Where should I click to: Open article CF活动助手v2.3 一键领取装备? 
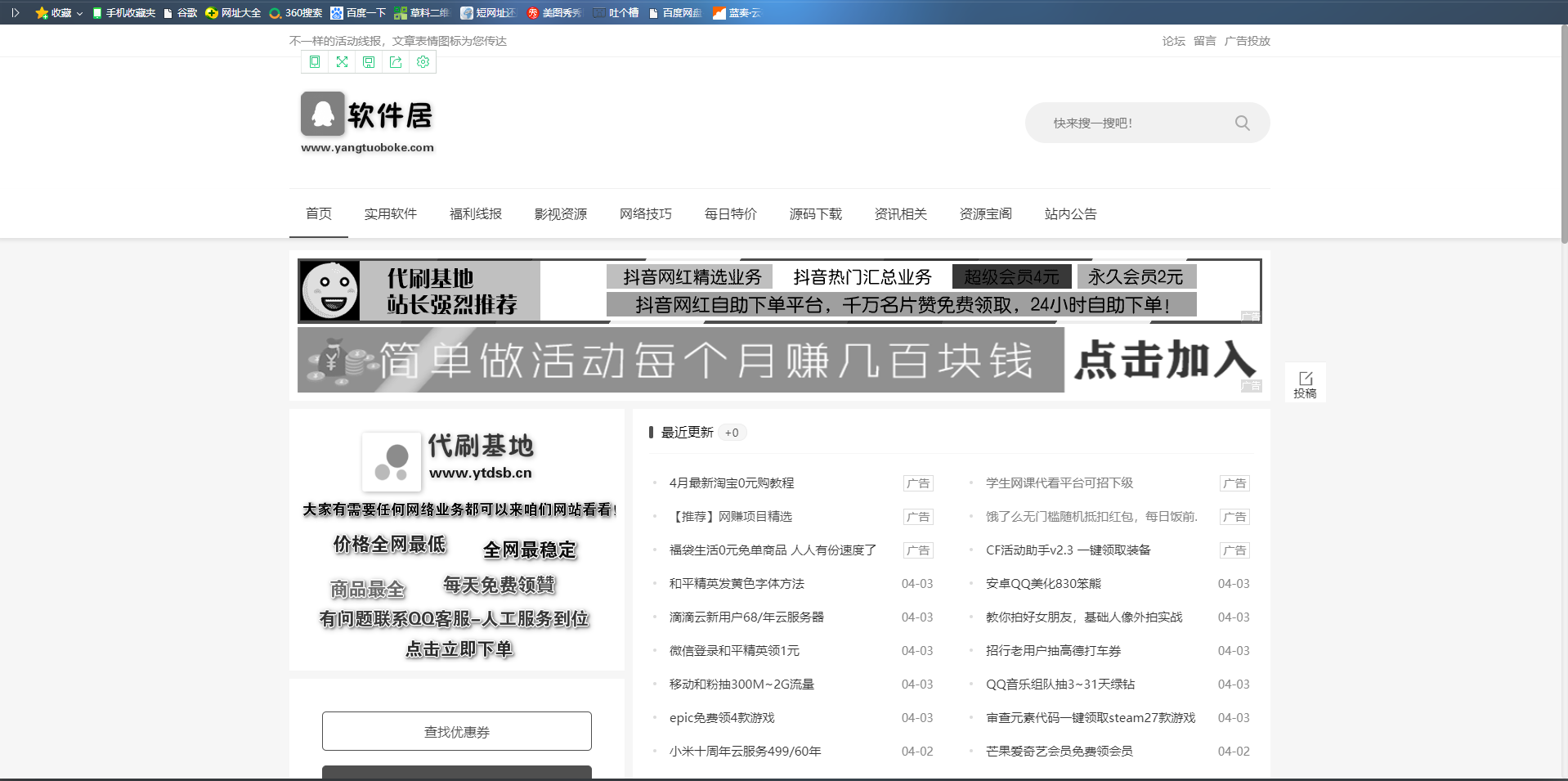point(1068,550)
